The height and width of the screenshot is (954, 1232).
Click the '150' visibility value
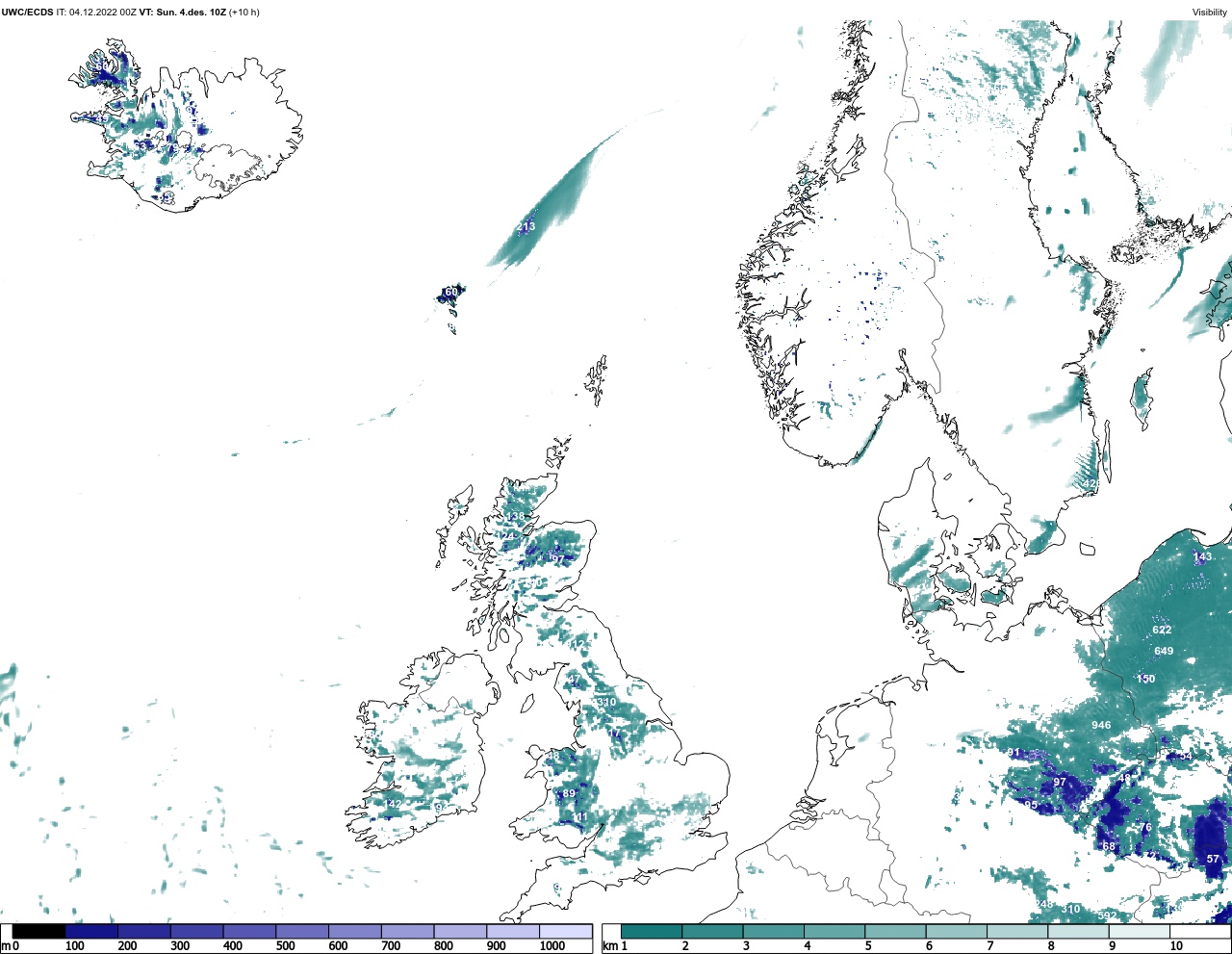click(x=1145, y=679)
